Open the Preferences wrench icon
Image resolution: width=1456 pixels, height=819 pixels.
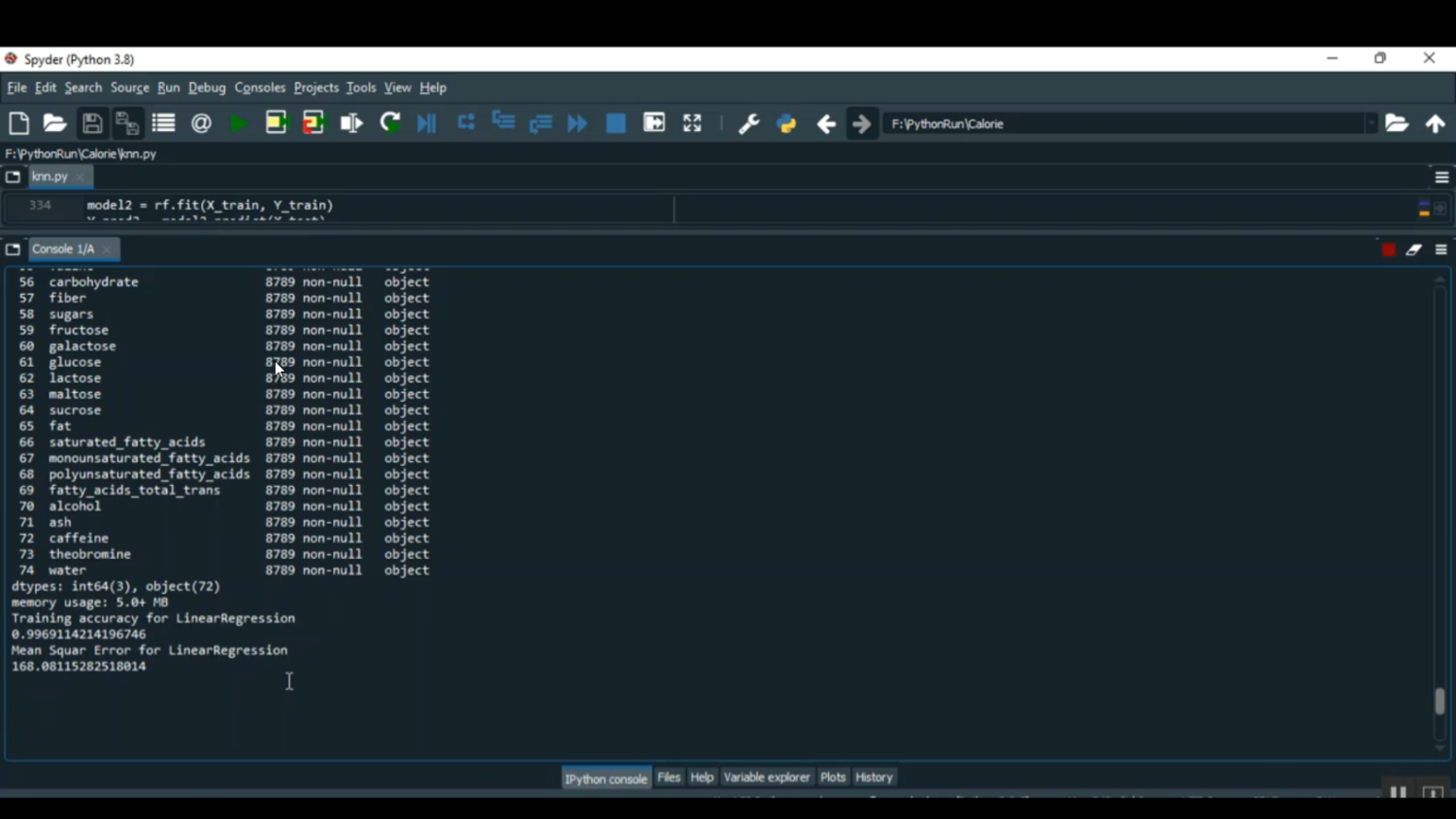(748, 124)
